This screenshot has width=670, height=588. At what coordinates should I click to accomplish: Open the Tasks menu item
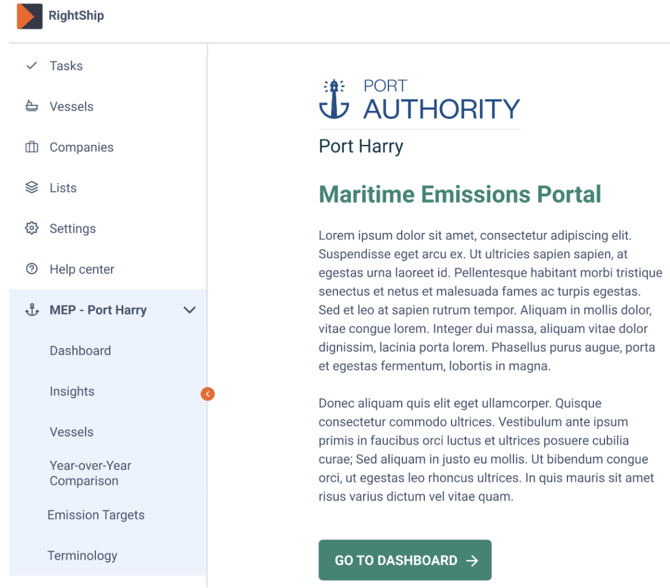pos(66,65)
